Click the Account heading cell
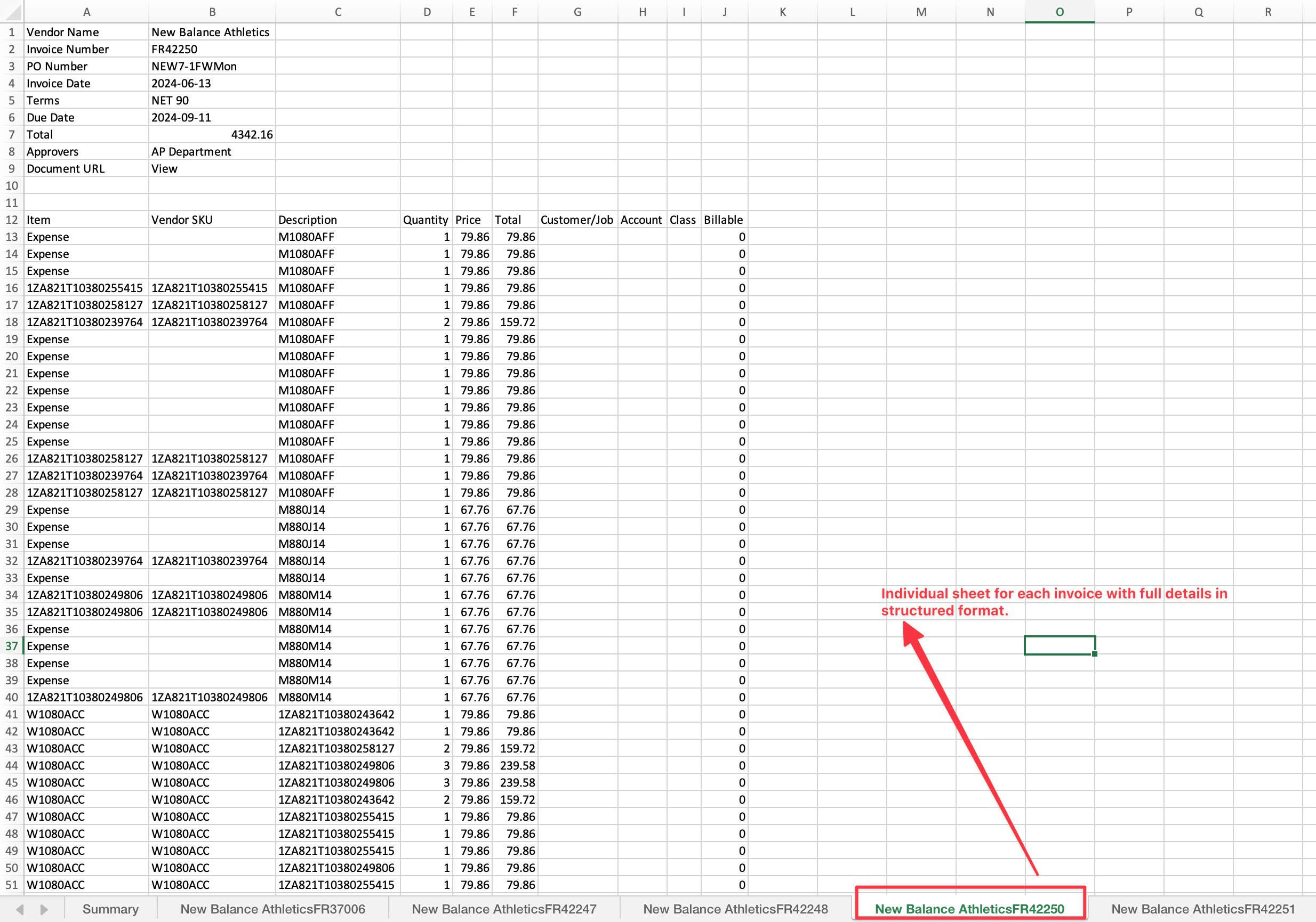 coord(643,220)
